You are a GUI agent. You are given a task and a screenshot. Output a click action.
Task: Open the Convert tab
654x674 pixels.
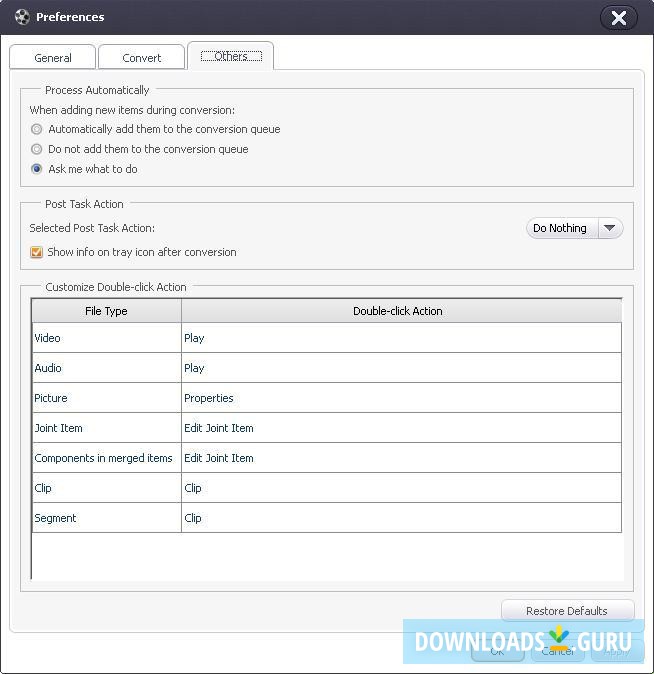[x=141, y=58]
